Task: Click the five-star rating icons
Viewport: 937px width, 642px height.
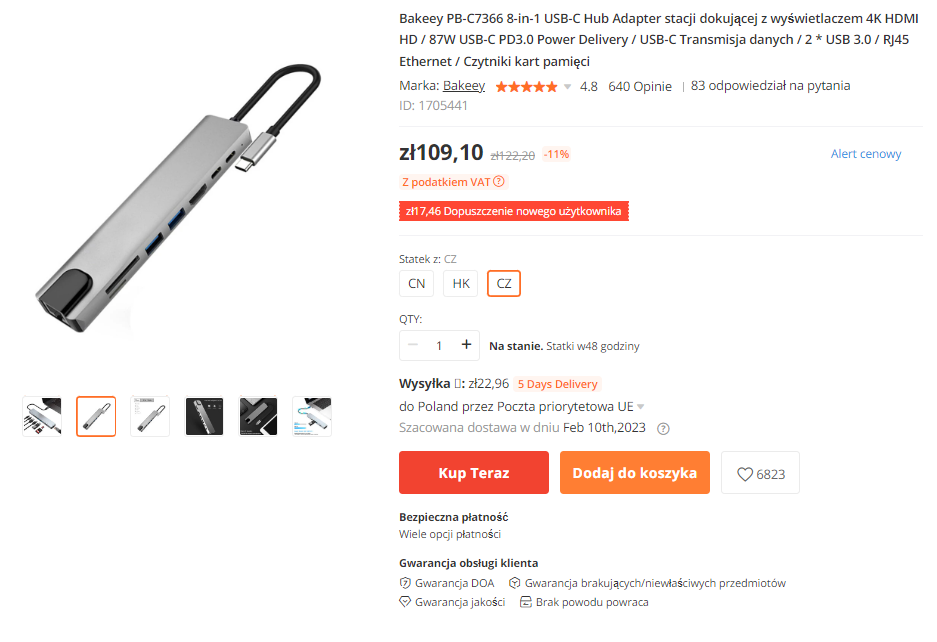Action: click(x=526, y=87)
